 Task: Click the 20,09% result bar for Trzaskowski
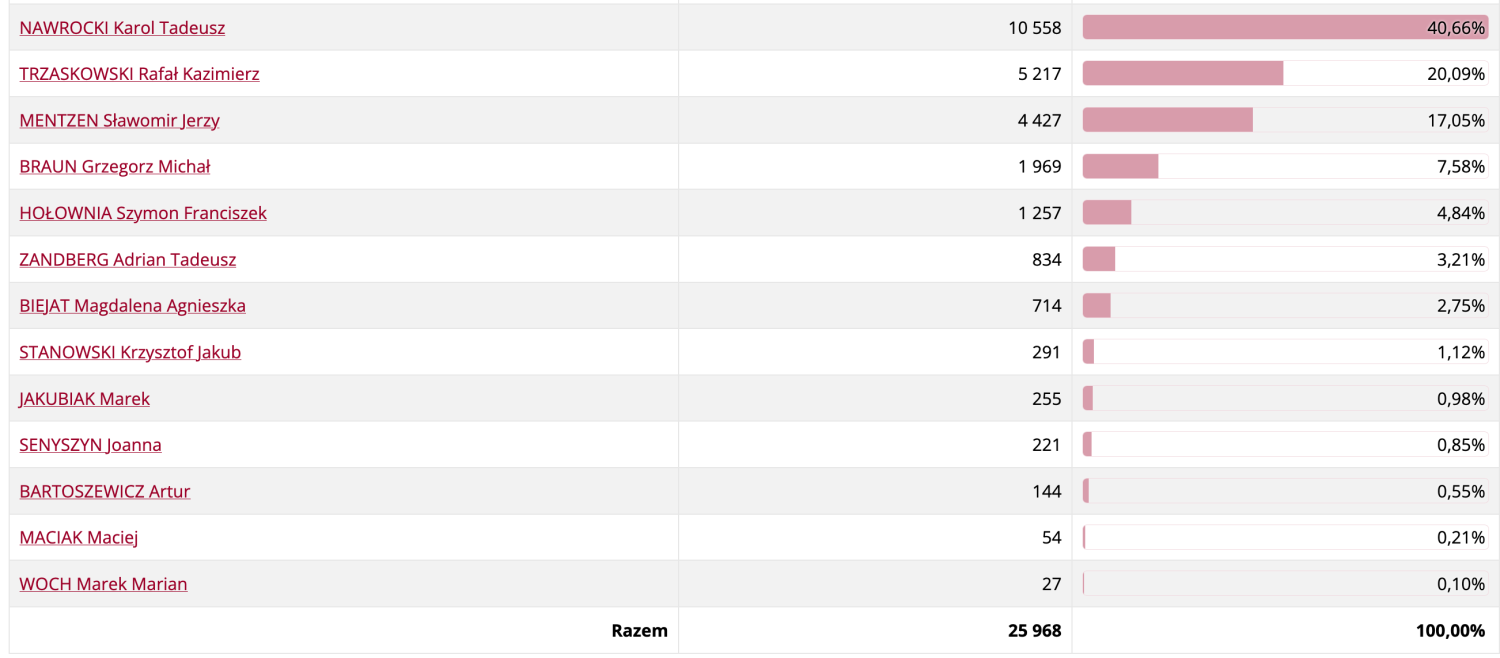(1286, 74)
